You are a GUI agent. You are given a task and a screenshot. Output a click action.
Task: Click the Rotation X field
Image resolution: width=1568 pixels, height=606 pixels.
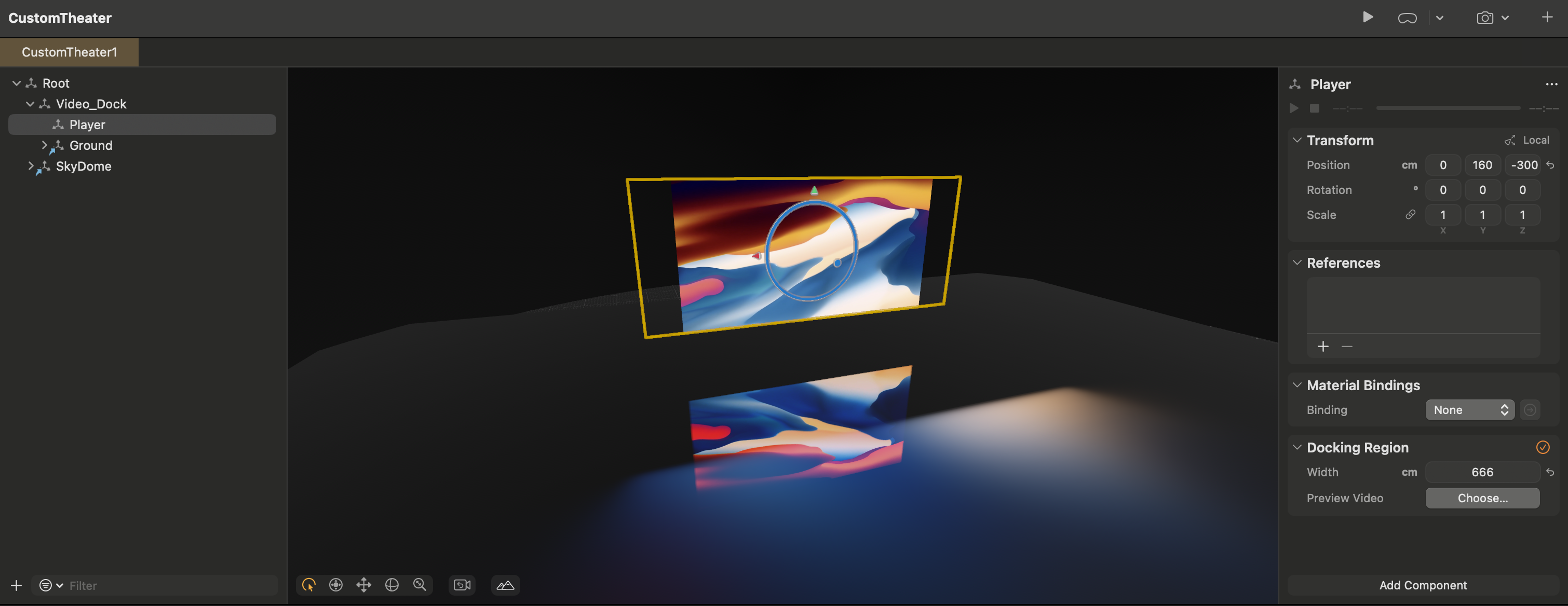[1442, 190]
